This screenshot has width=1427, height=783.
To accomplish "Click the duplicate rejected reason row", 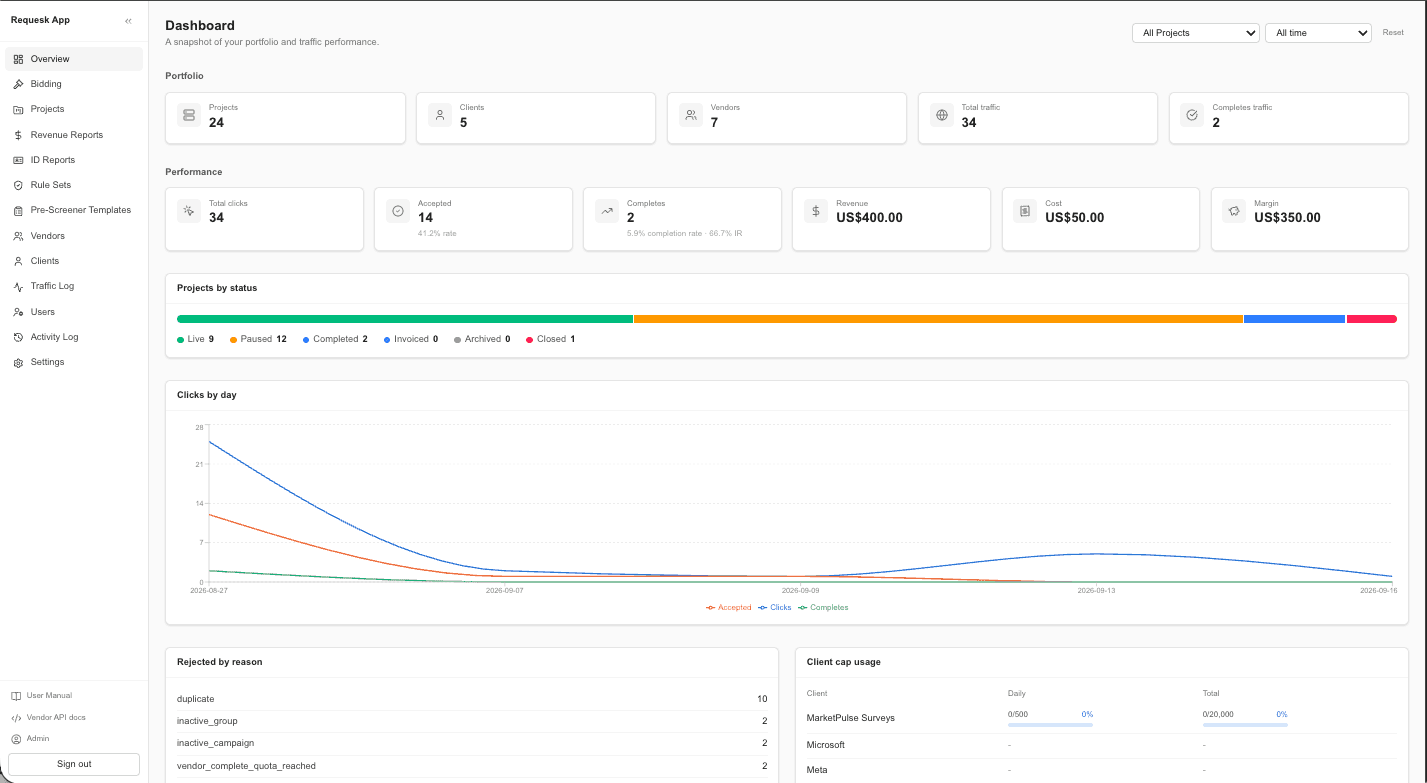I will point(472,699).
